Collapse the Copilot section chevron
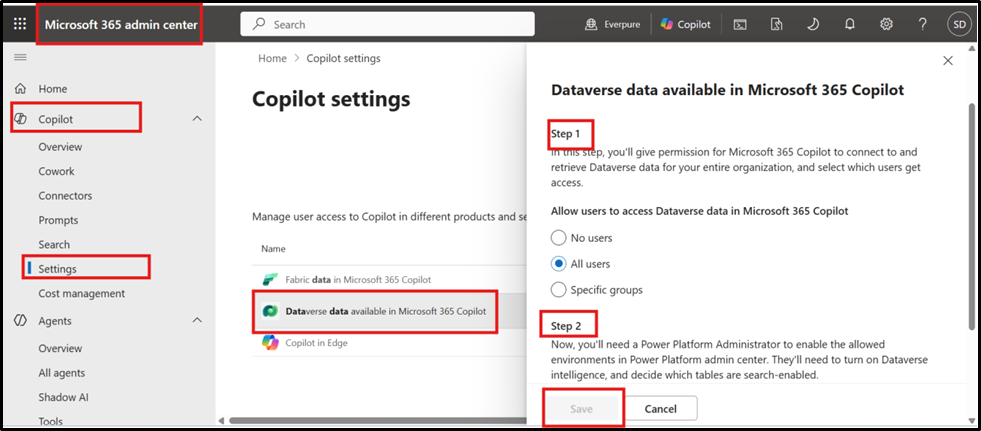Image resolution: width=981 pixels, height=431 pixels. pos(197,118)
